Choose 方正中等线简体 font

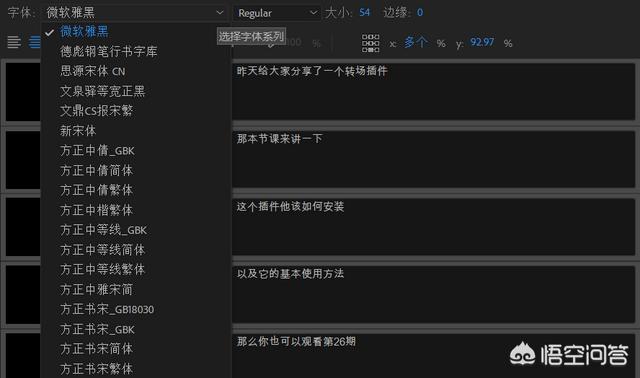[x=102, y=250]
